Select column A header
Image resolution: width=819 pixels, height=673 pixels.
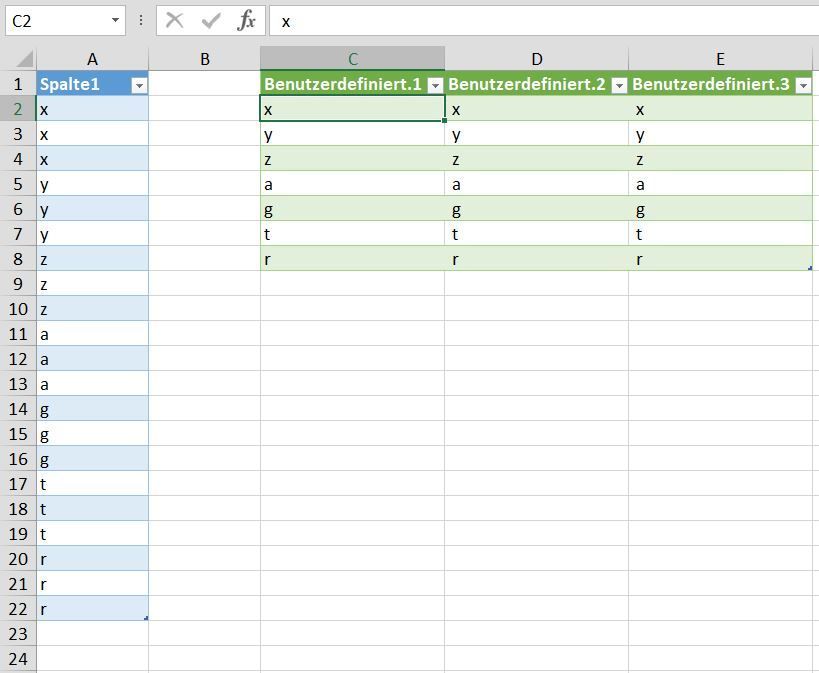click(92, 59)
